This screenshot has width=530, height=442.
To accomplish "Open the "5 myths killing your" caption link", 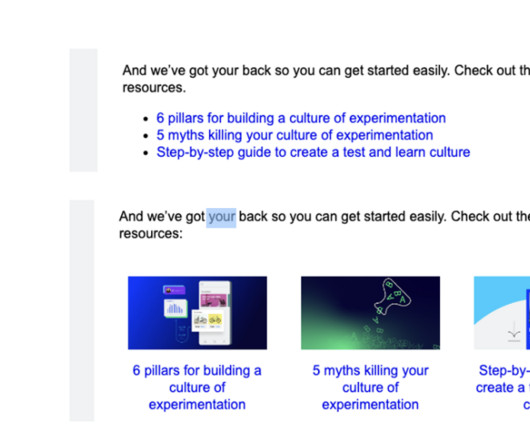I will coord(370,387).
